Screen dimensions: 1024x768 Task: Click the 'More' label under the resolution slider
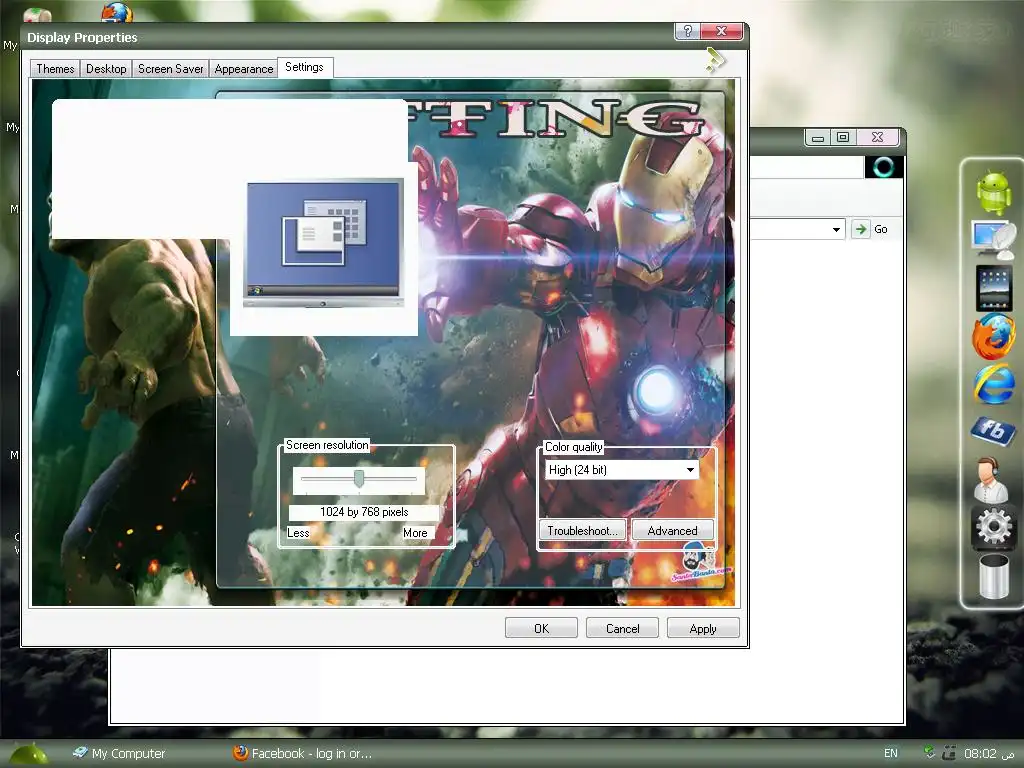(415, 533)
